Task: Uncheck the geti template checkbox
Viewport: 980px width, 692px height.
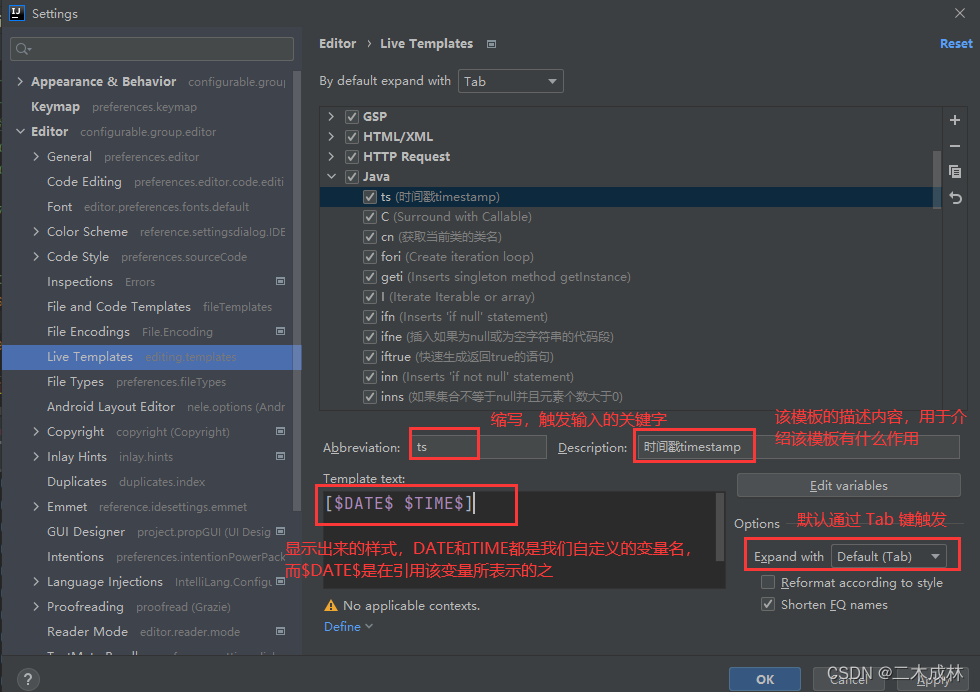Action: pos(370,277)
